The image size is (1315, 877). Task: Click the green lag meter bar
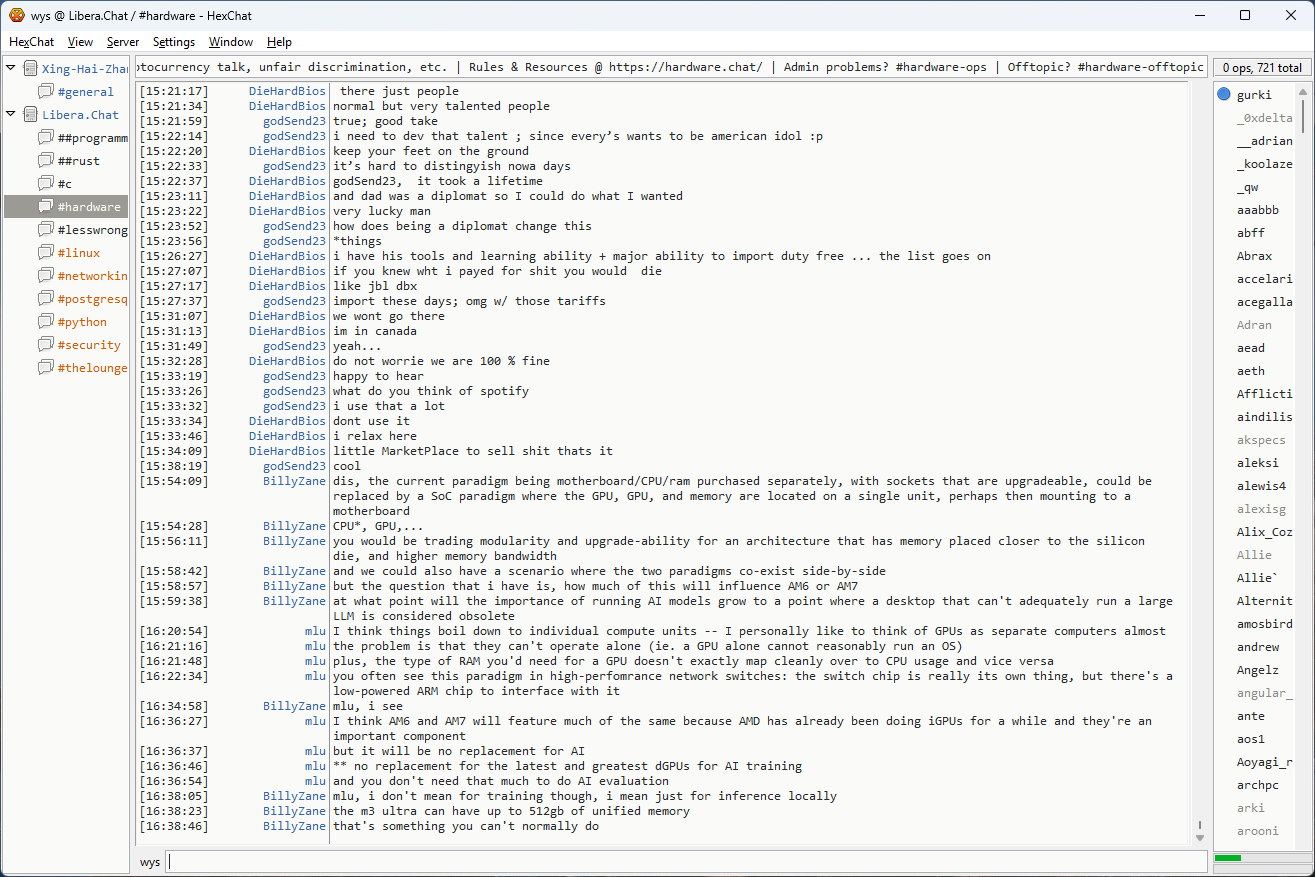(x=1227, y=858)
